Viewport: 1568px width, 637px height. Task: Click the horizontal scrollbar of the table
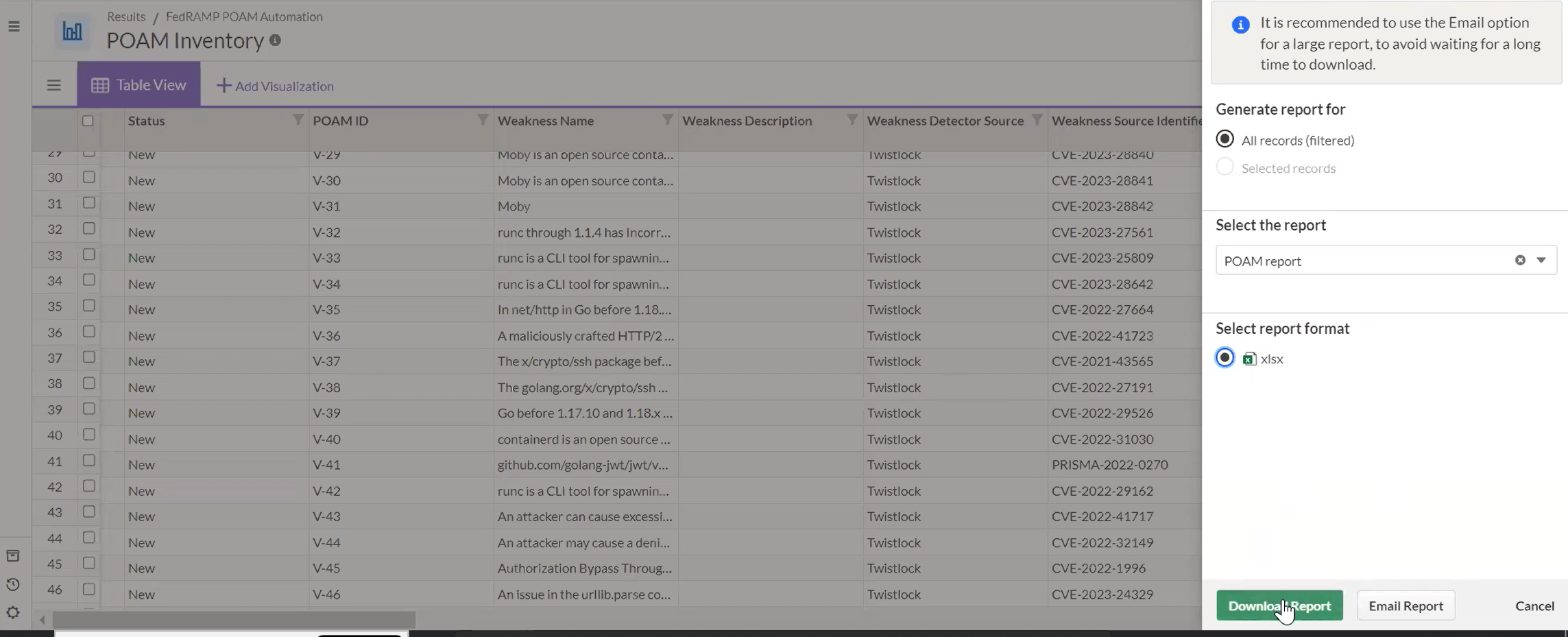pos(234,620)
